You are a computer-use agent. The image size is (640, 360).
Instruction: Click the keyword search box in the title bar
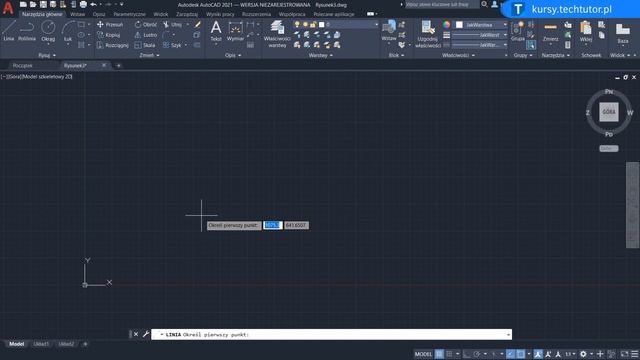point(442,4)
